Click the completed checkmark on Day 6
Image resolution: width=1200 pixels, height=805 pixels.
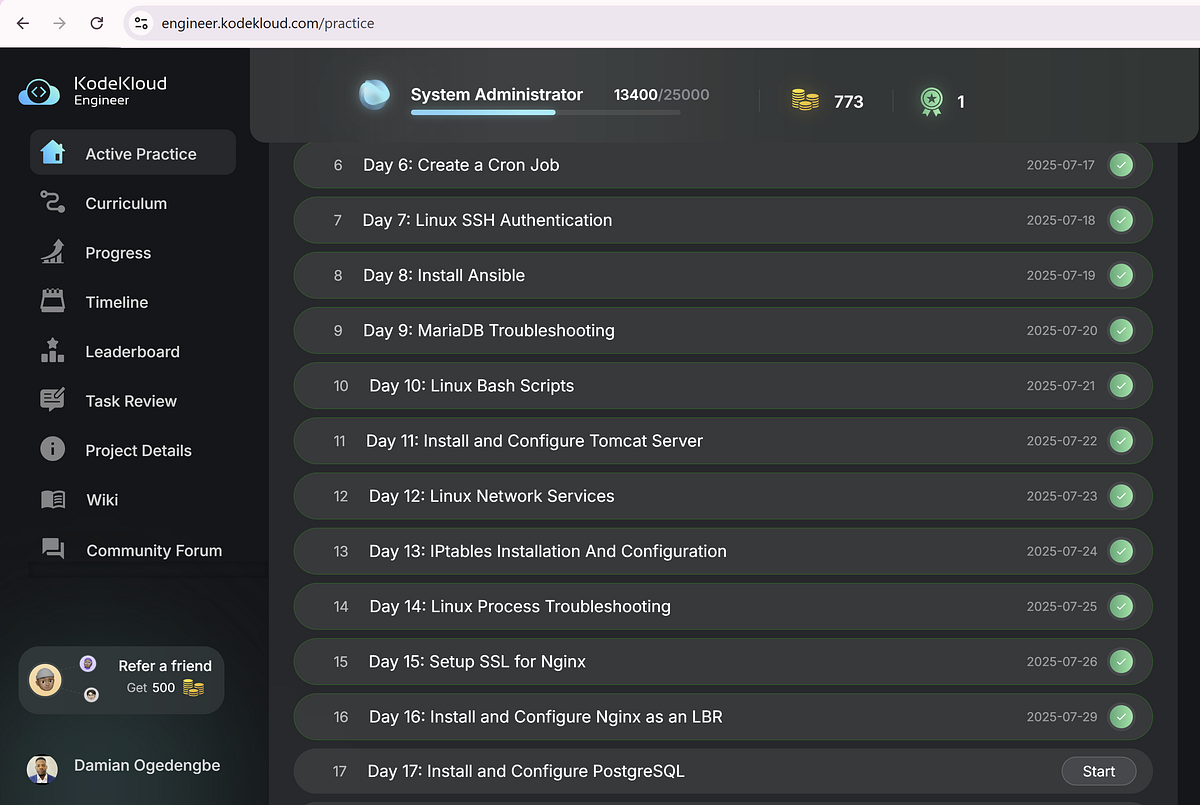click(1121, 164)
